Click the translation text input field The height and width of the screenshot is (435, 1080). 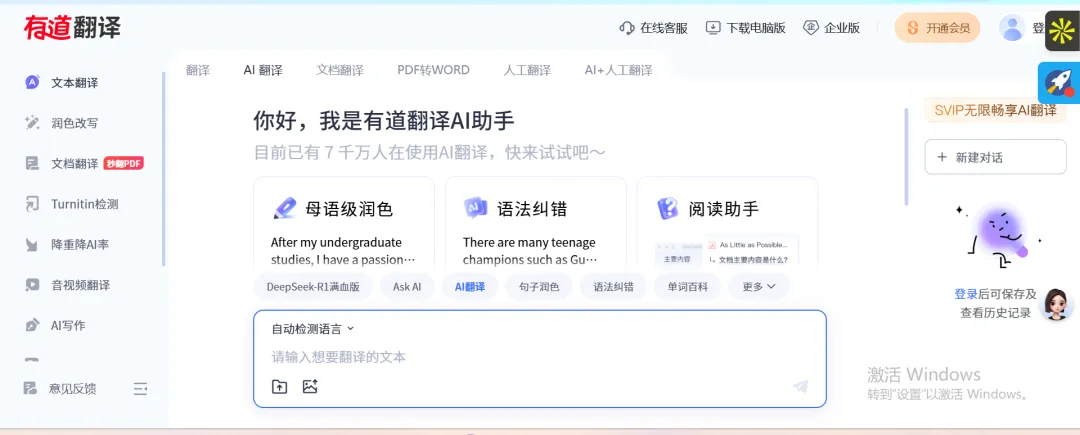coord(539,357)
